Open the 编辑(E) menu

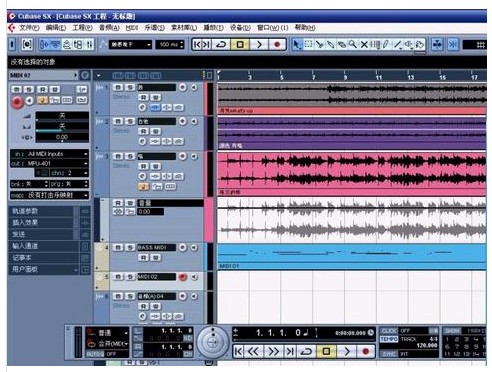[56, 28]
